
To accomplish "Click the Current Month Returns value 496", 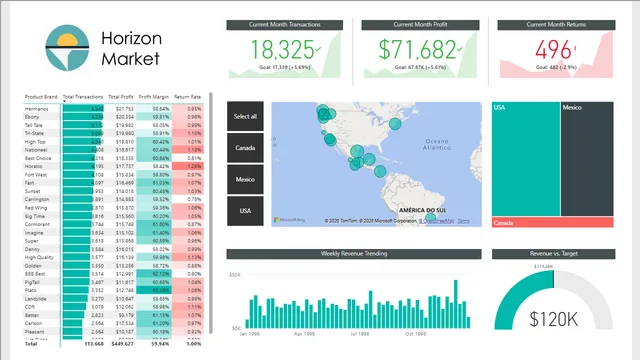I will 553,50.
